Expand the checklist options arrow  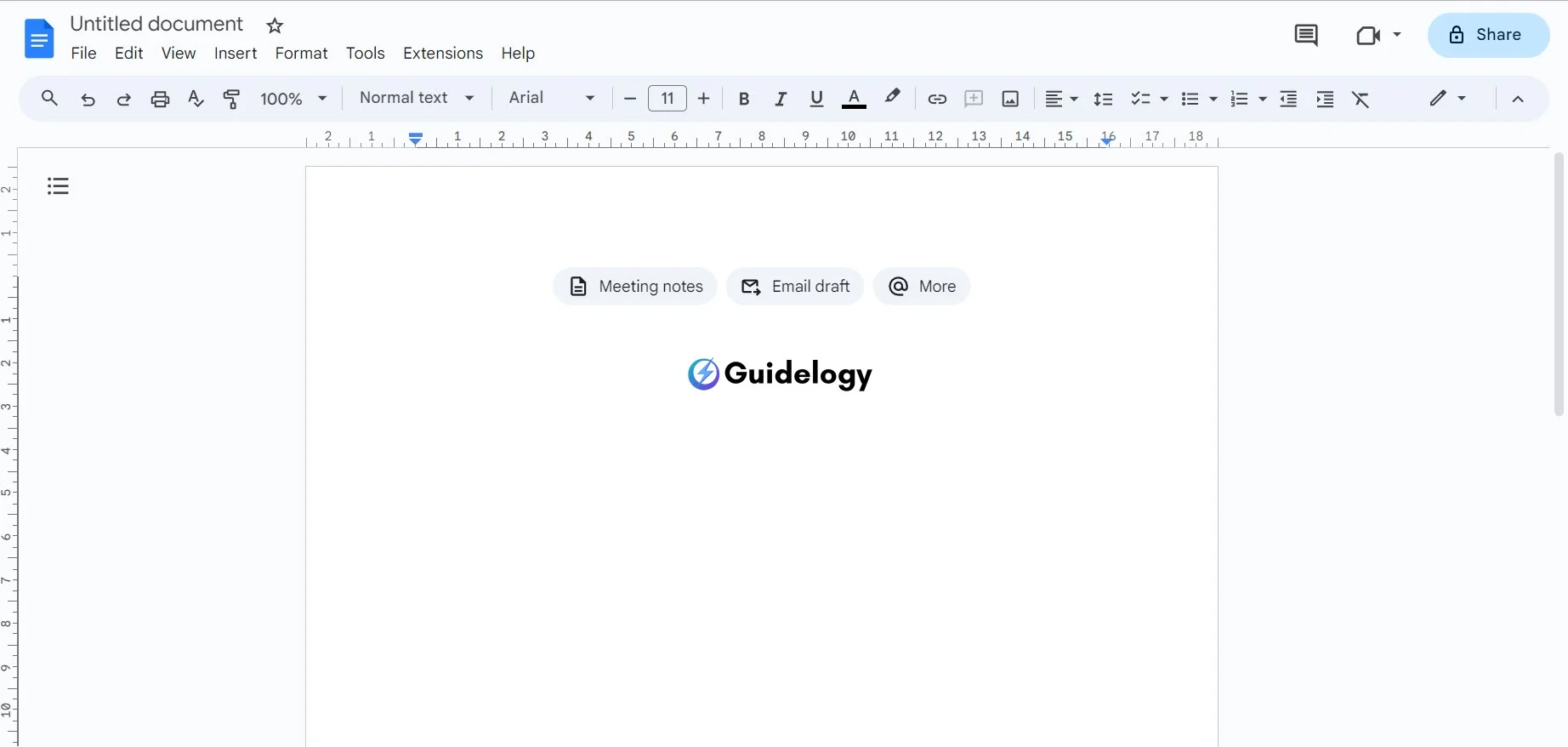(1164, 99)
